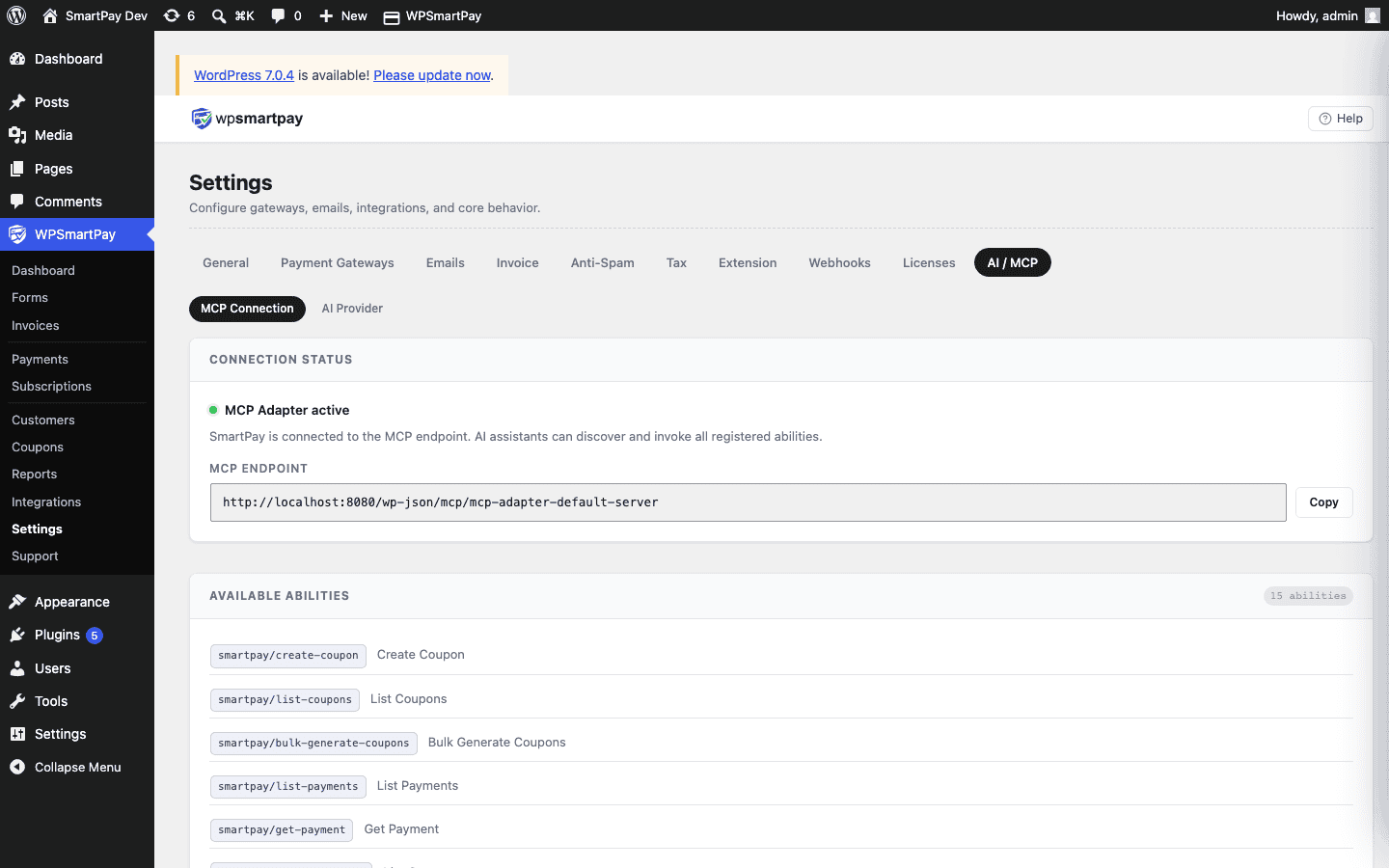Click the smartpay/create-coupon ability tag
Viewport: 1389px width, 868px height.
(x=288, y=656)
